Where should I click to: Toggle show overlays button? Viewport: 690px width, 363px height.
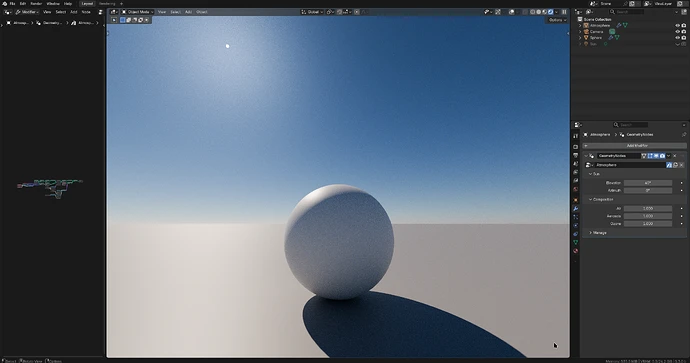coord(512,12)
